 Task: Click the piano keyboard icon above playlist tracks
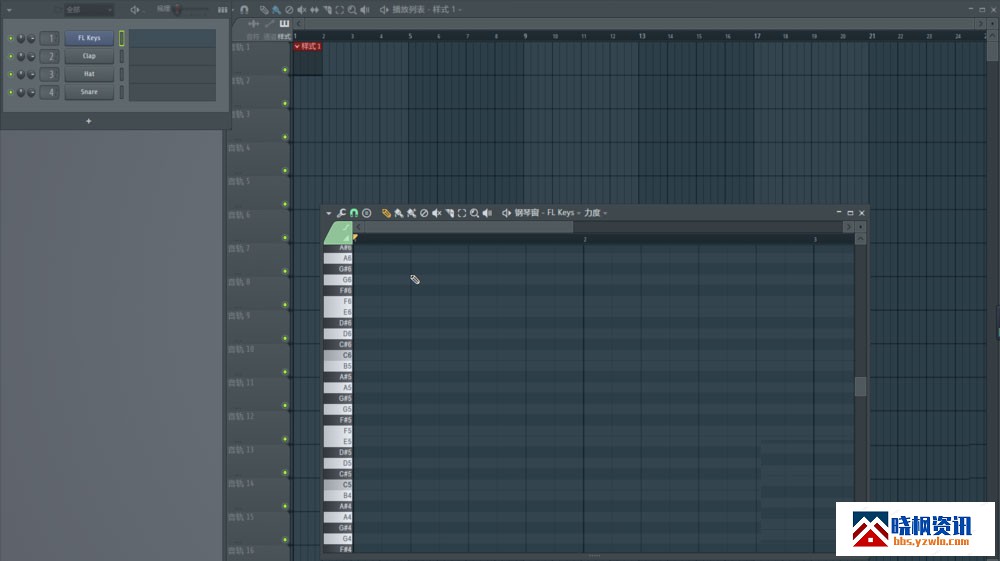click(284, 24)
